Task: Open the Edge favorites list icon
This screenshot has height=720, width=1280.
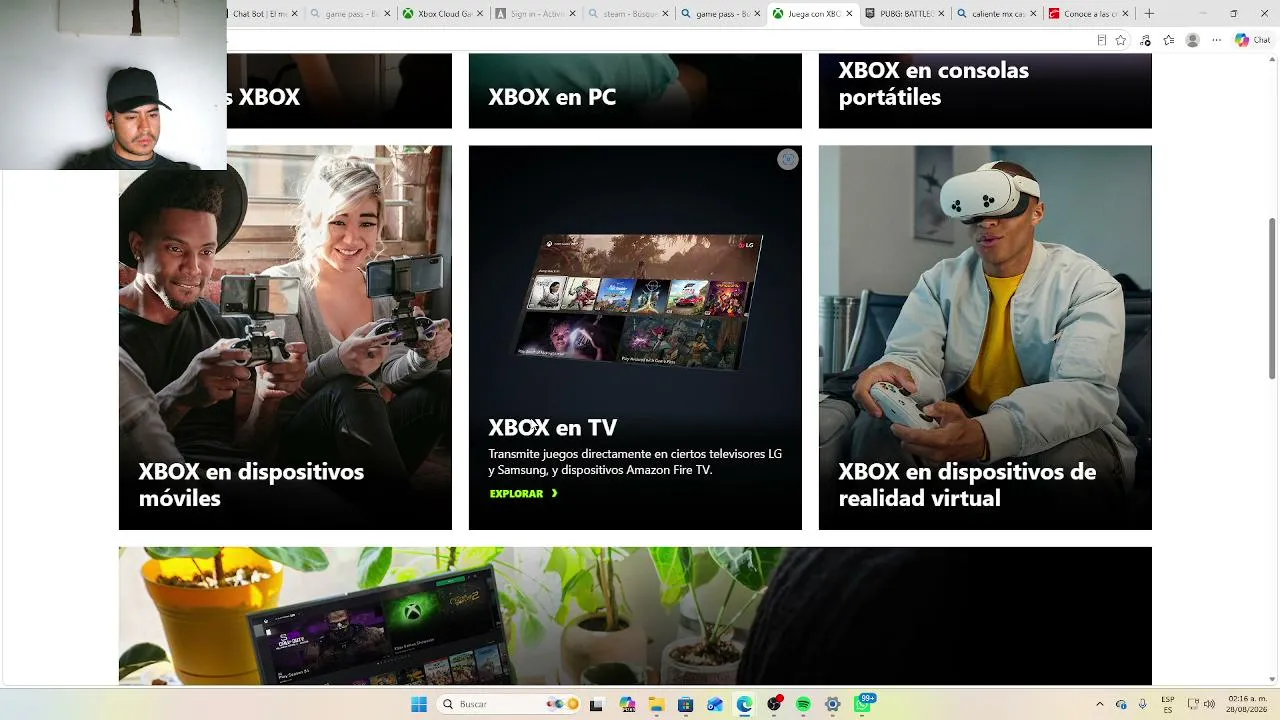Action: tap(1168, 40)
